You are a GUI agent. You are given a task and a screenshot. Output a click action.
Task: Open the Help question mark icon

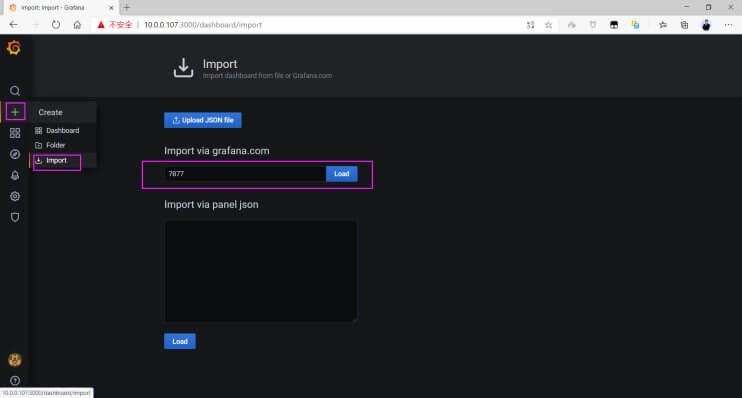15,380
